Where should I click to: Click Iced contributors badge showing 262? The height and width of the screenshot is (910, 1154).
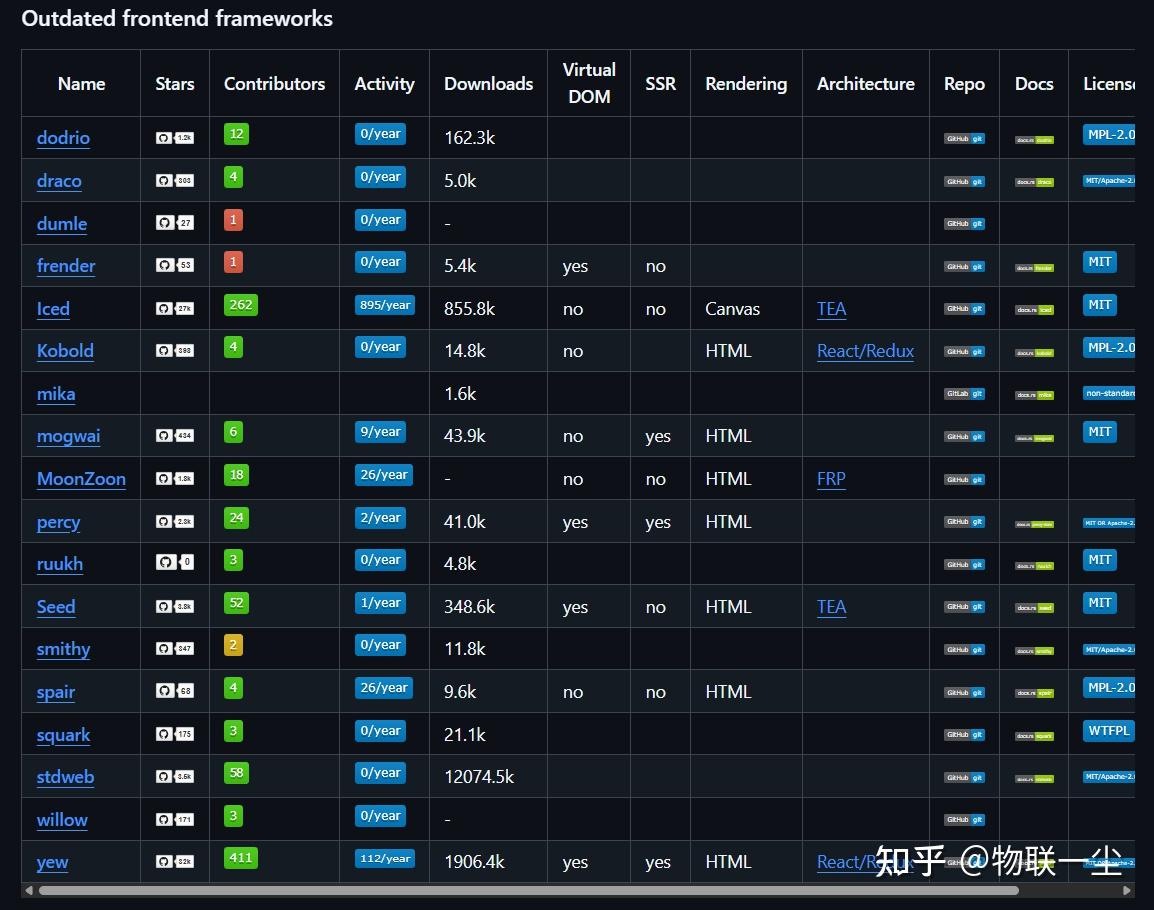[x=241, y=305]
